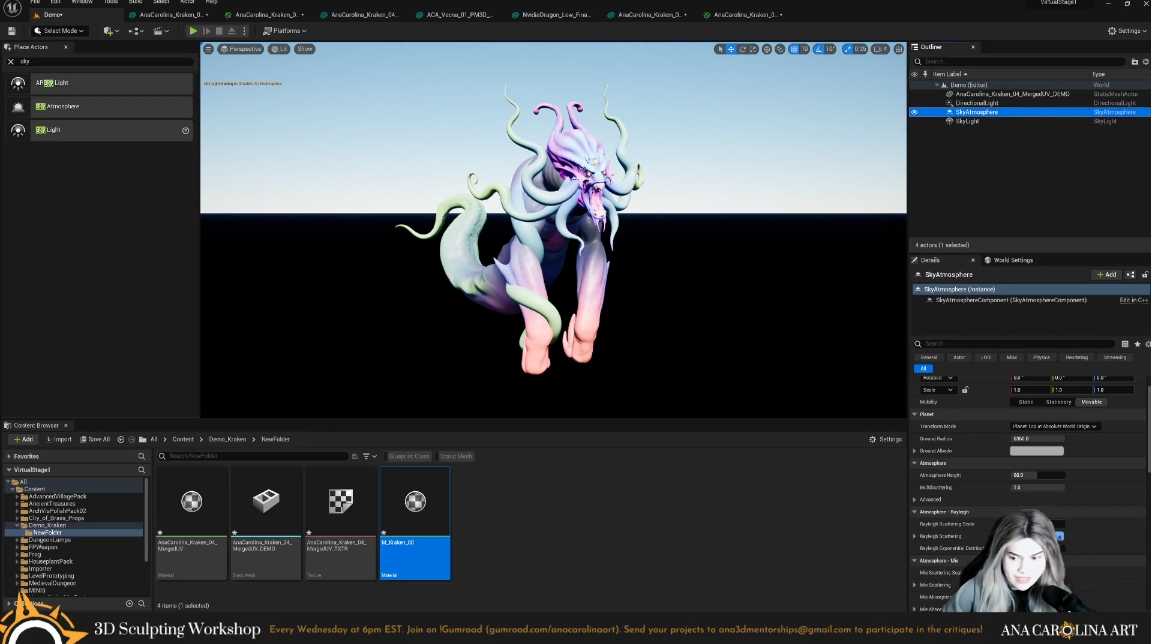
Task: Activate the Rotate gizmo tool
Action: (x=742, y=49)
